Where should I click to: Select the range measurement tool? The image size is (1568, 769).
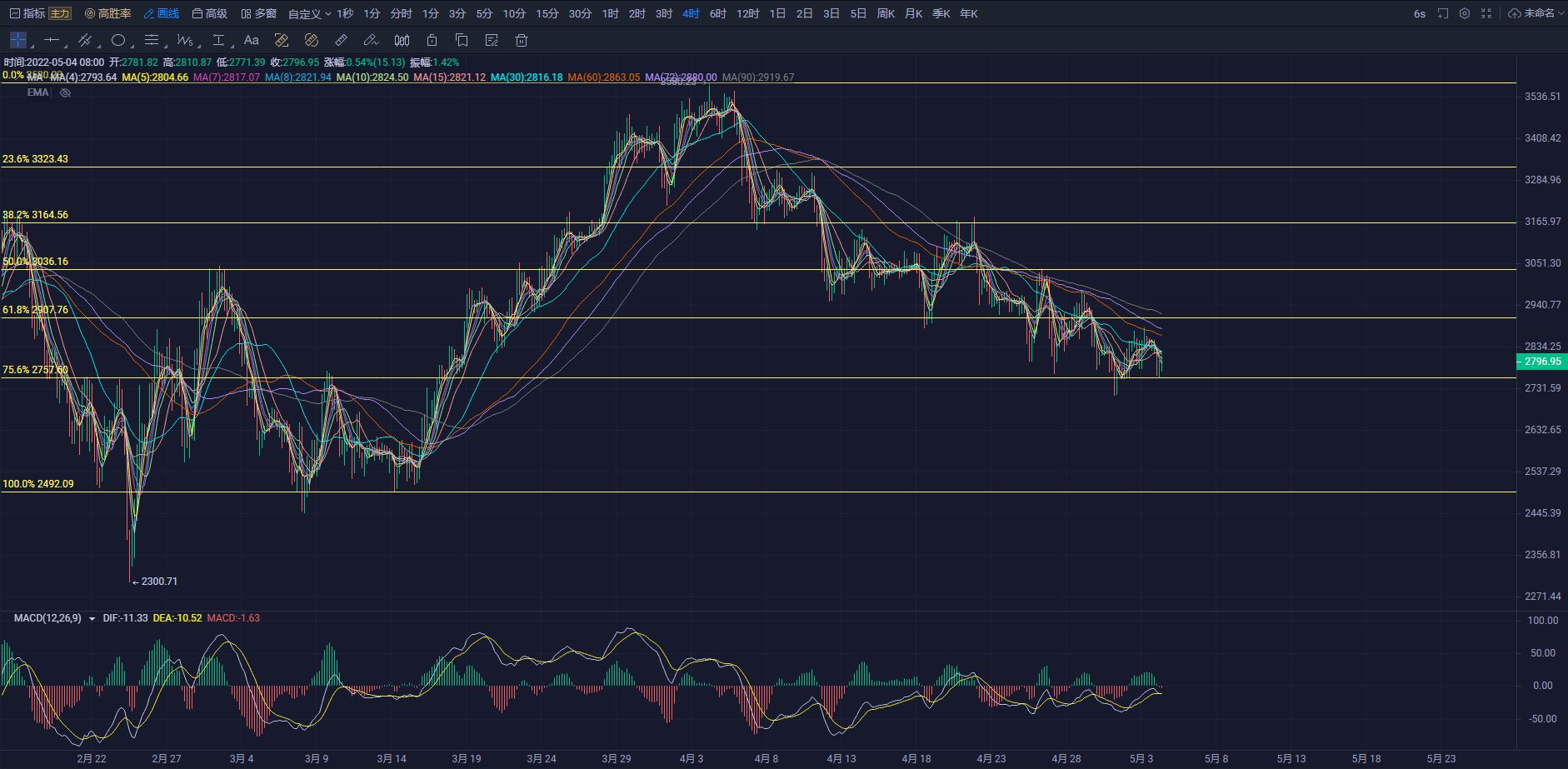pyautogui.click(x=218, y=40)
